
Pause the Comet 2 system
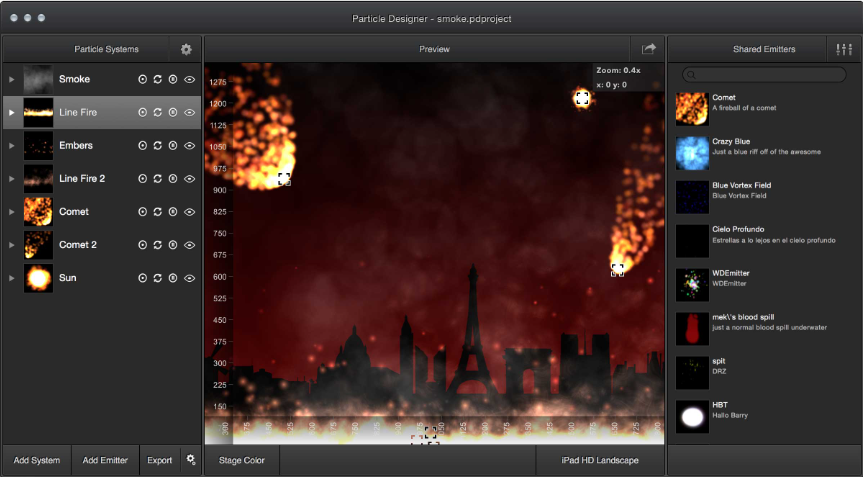tap(173, 245)
